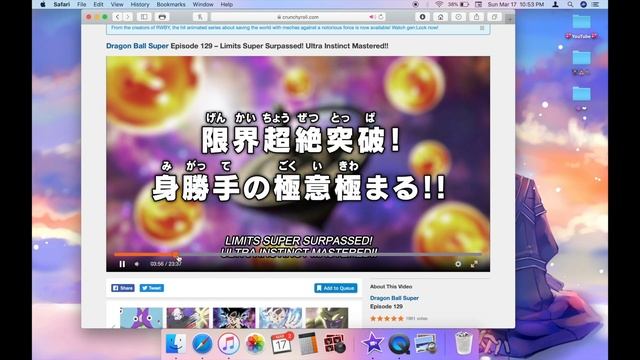640x360 pixels.
Task: Open Photos from the Dock
Action: coord(255,344)
